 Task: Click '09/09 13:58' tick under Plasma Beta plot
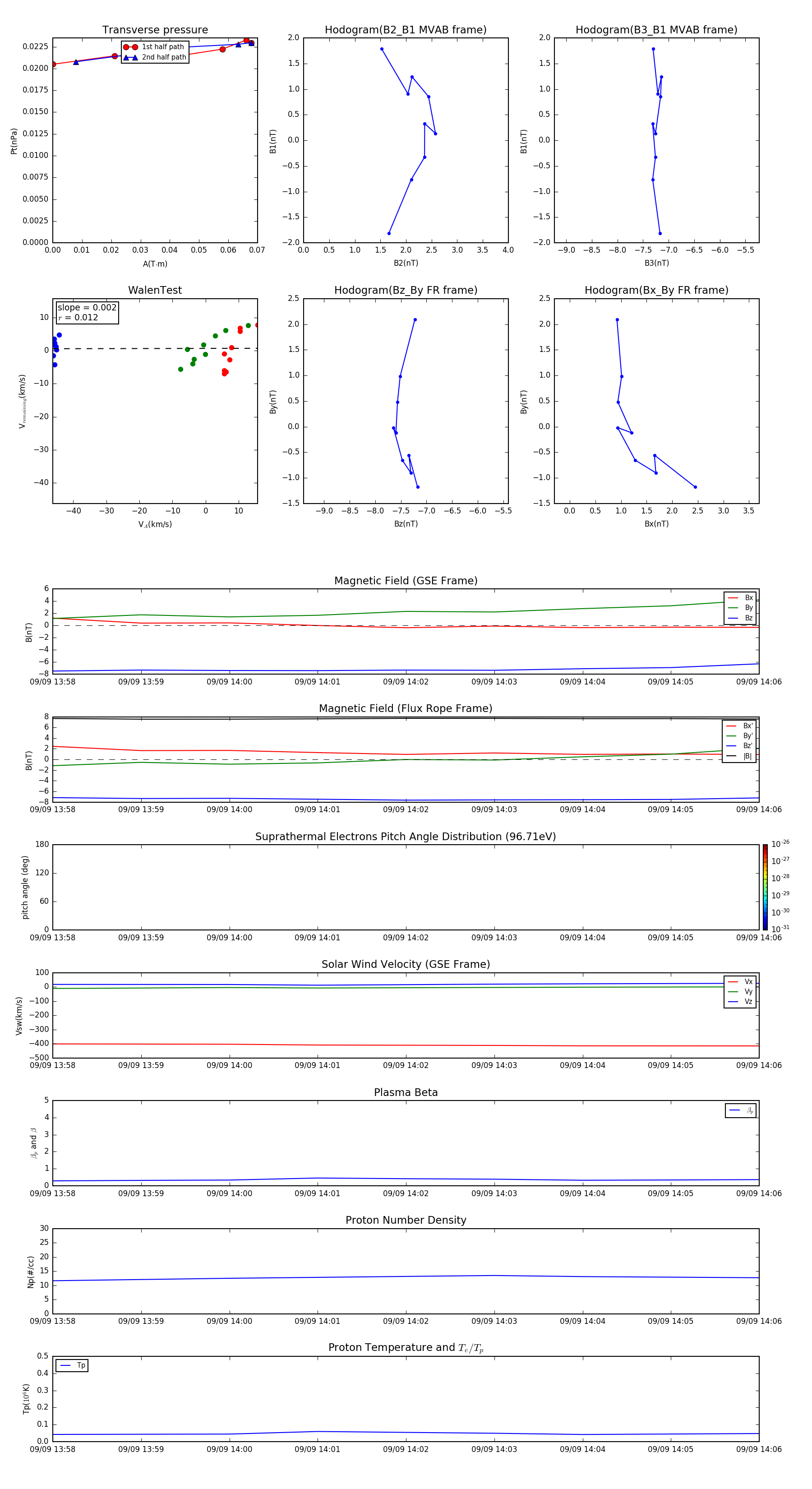[x=53, y=1193]
